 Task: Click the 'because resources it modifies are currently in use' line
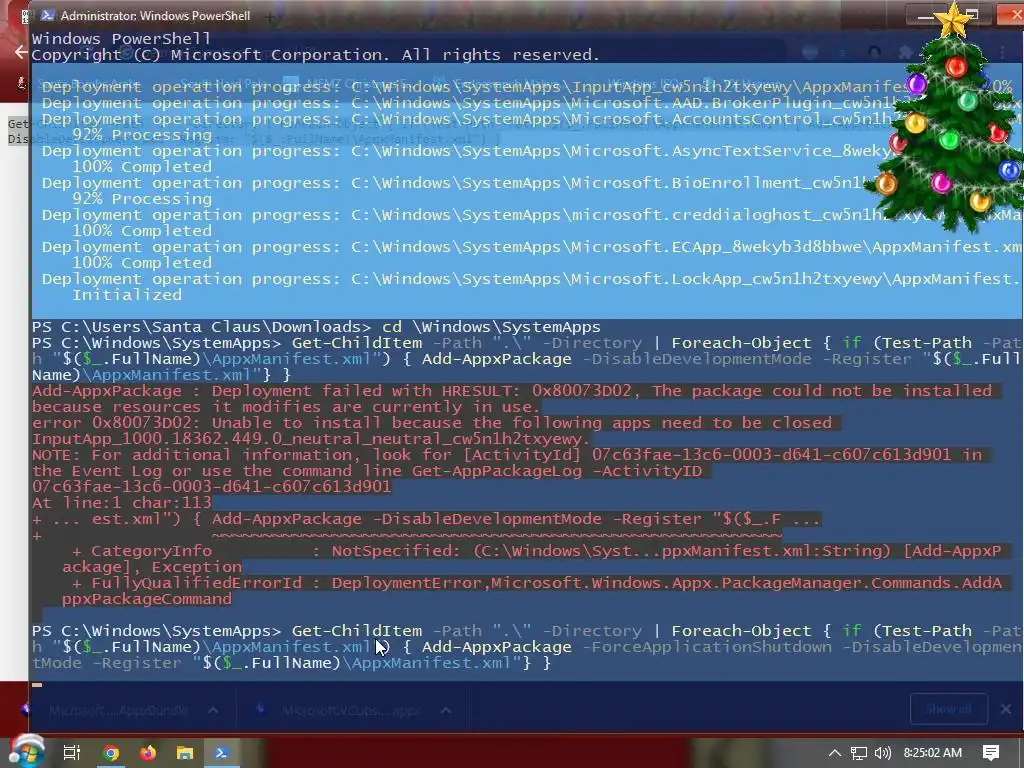pyautogui.click(x=287, y=407)
